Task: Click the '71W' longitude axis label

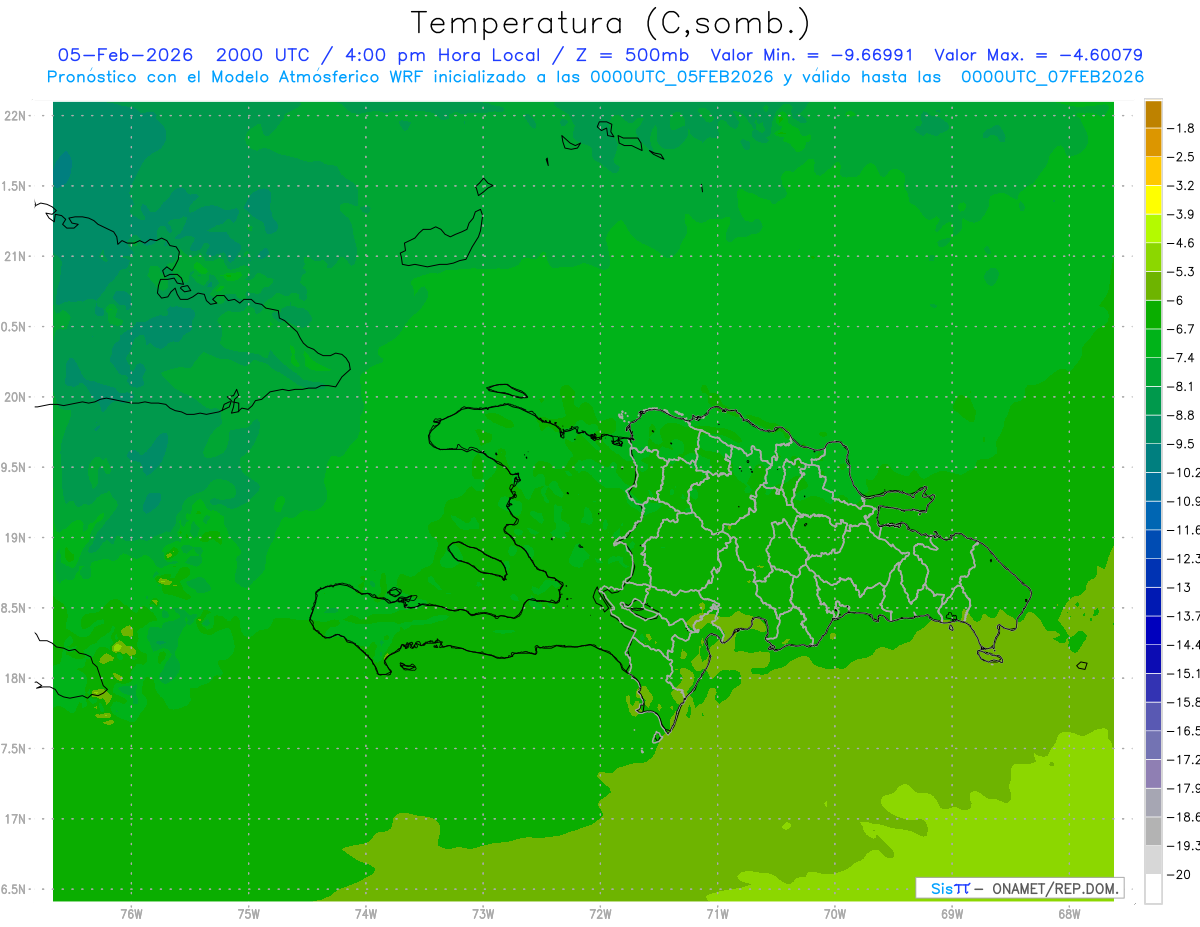Action: coord(717,913)
